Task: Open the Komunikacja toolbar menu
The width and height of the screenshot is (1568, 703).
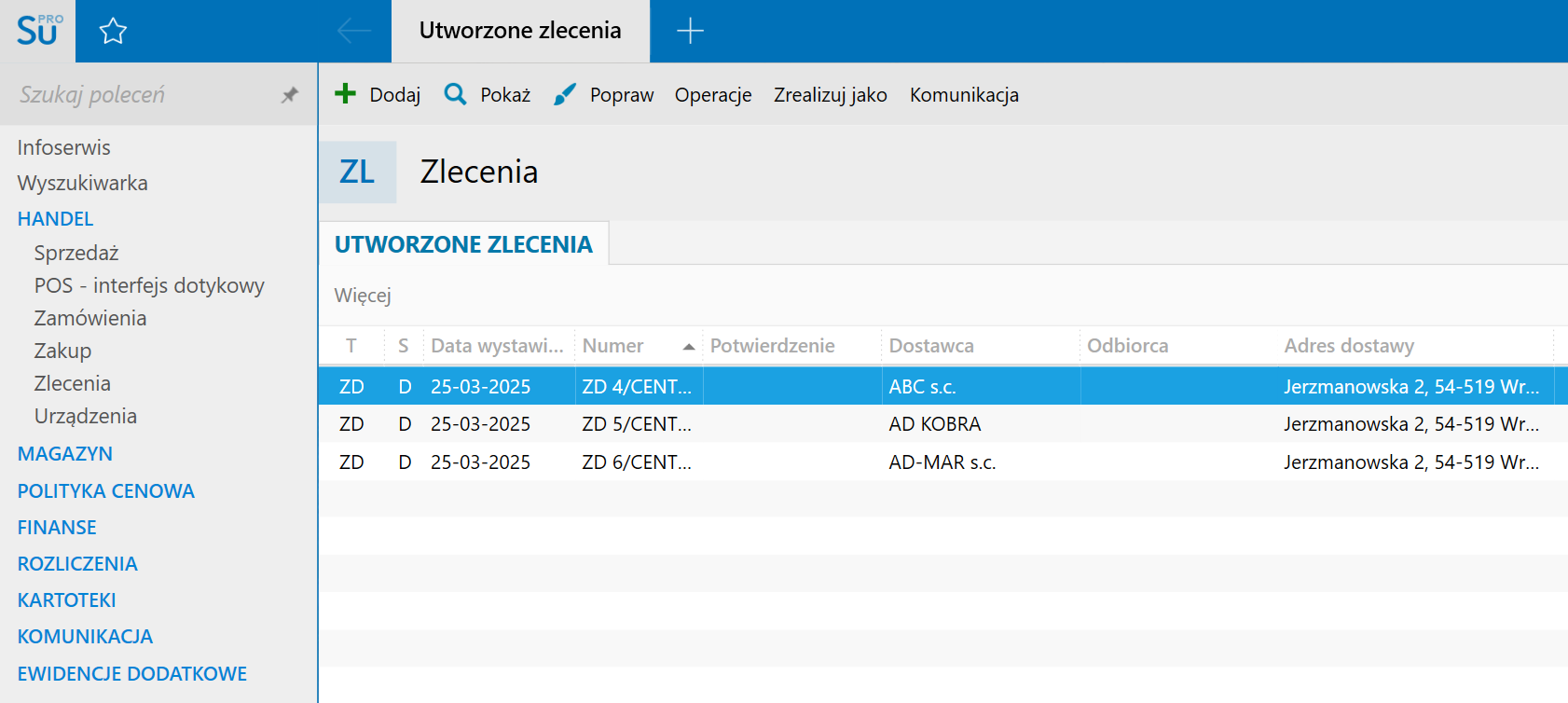Action: (964, 95)
